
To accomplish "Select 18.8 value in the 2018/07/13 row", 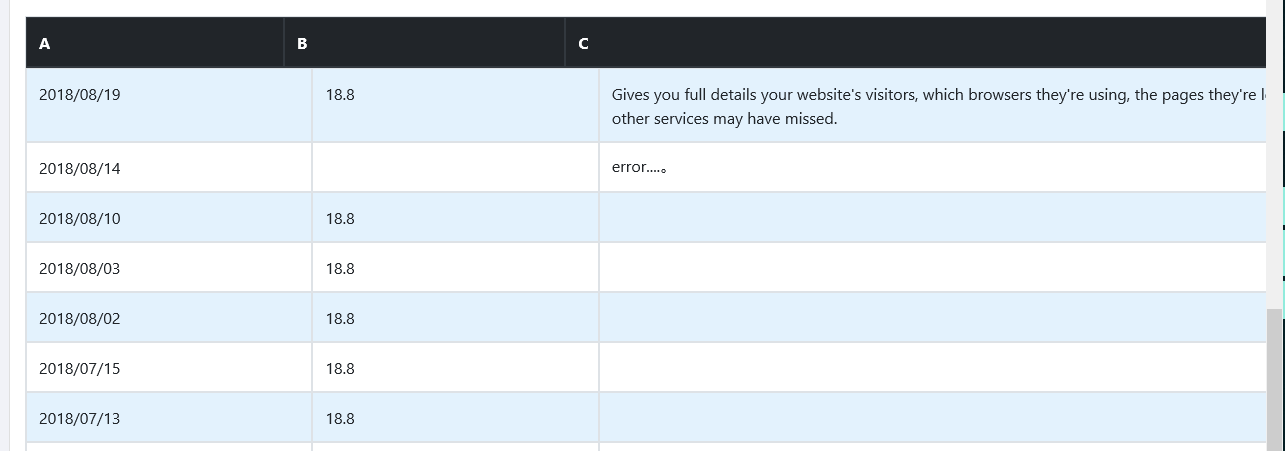I will (340, 419).
